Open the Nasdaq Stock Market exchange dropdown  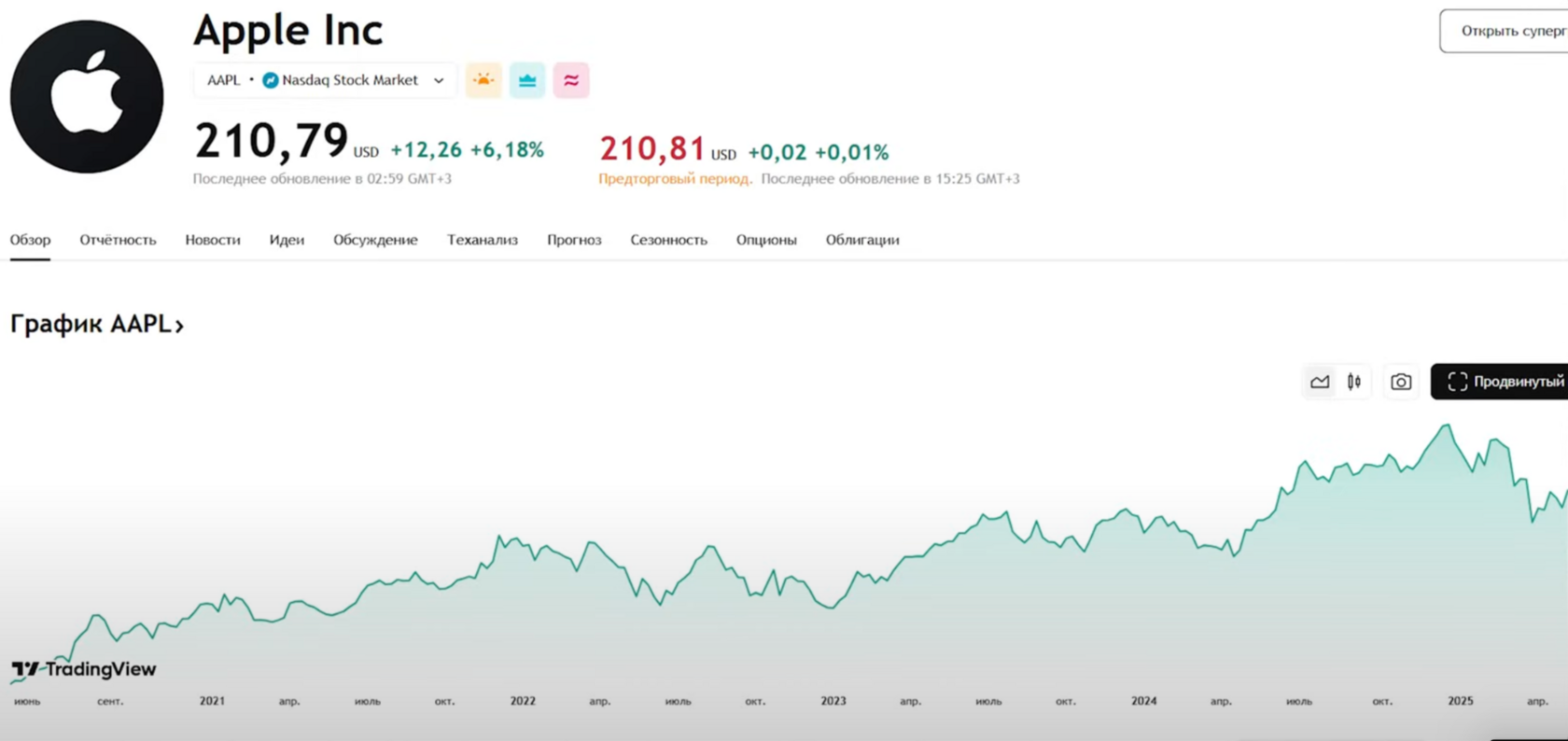point(438,80)
